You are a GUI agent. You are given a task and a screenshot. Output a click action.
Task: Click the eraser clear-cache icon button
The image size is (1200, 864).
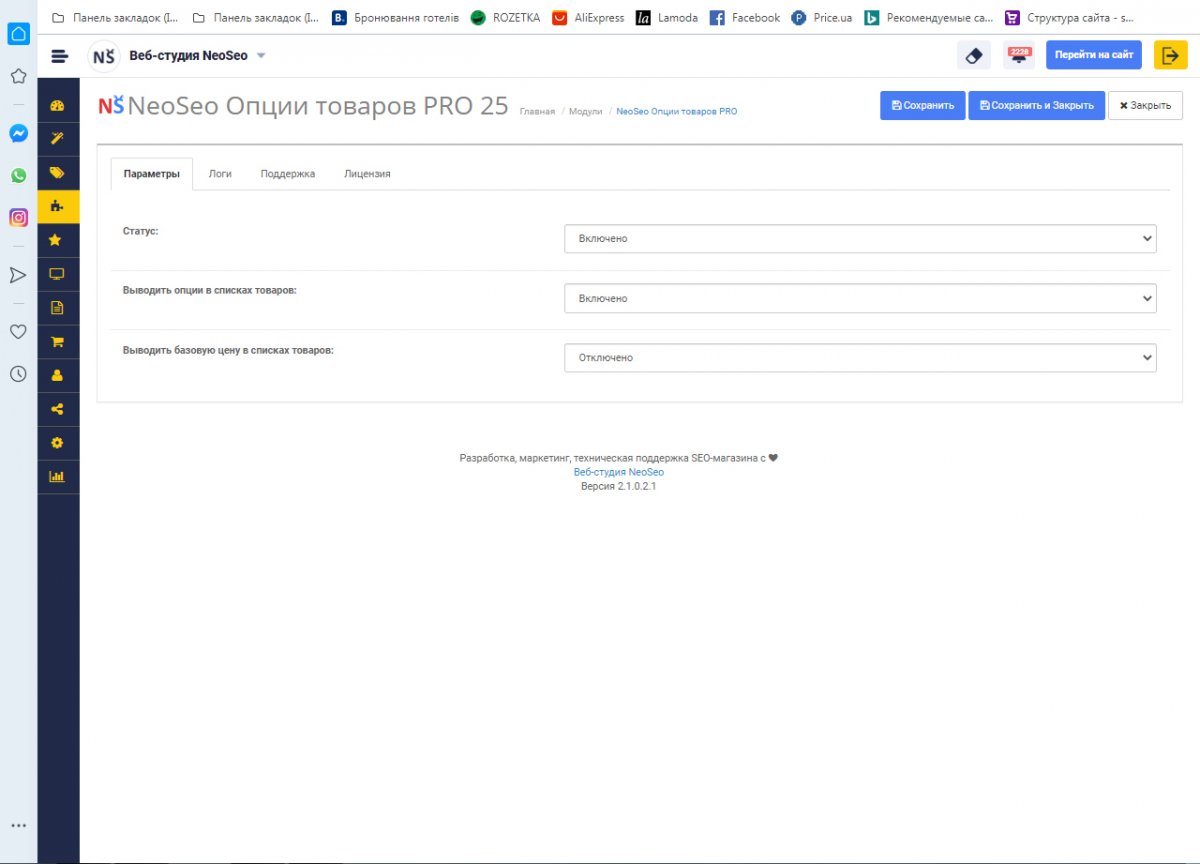[974, 55]
